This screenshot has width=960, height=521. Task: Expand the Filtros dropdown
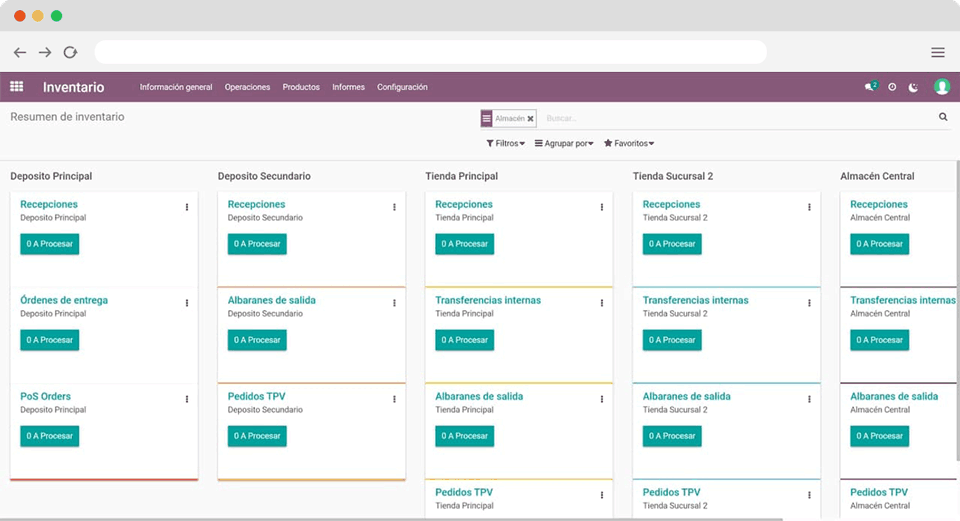click(x=505, y=144)
